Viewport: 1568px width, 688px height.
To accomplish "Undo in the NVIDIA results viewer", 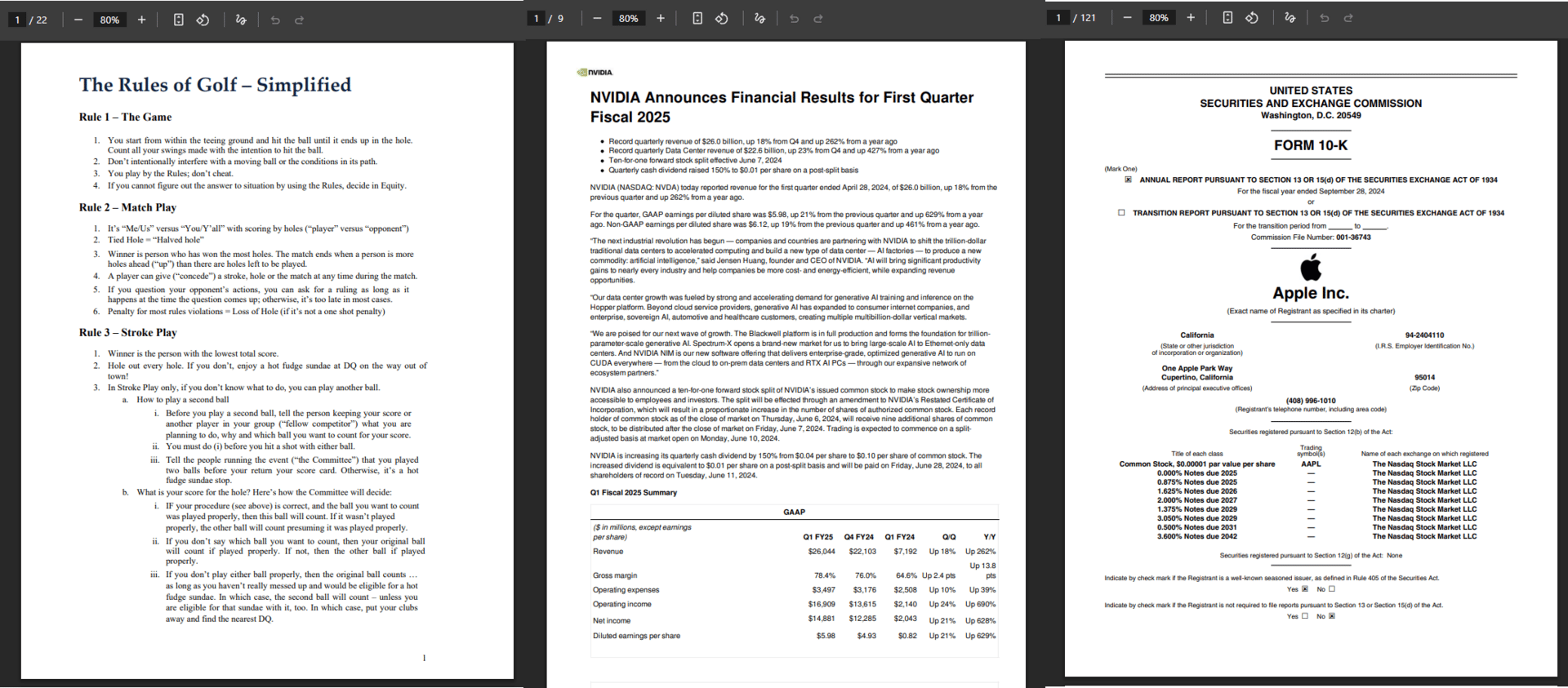I will [x=794, y=18].
